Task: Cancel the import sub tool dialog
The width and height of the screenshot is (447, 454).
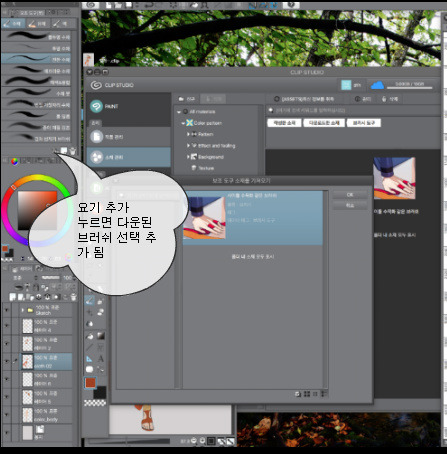Action: tap(350, 205)
